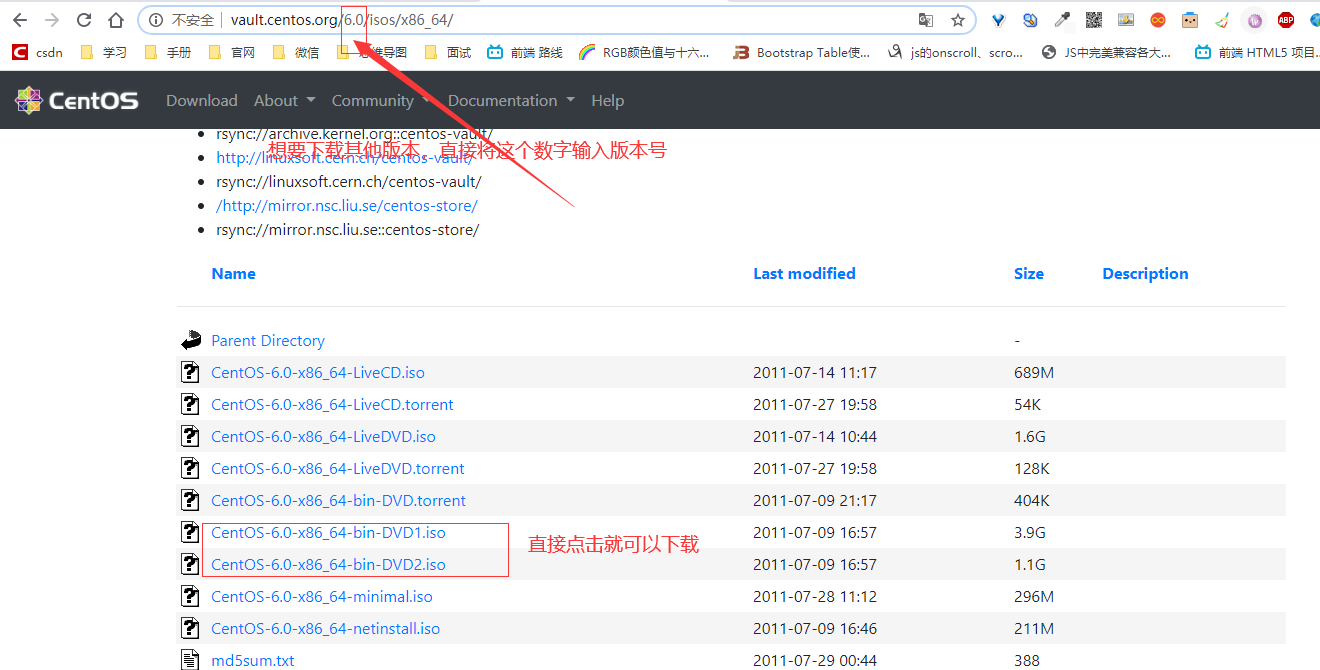This screenshot has width=1320, height=670.
Task: Expand the Documentation navbar dropdown
Action: click(511, 100)
